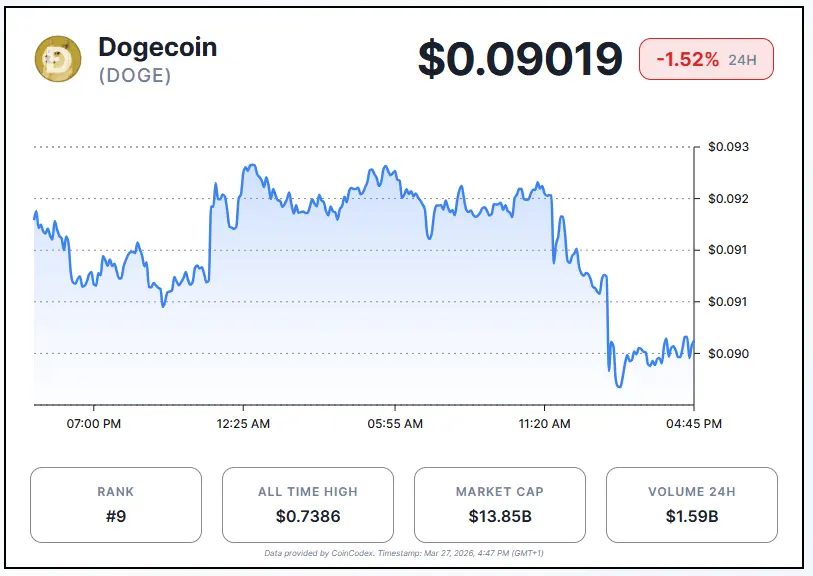Select the Market Cap $13.85B card
Viewport: 813px width, 576px height.
[499, 505]
